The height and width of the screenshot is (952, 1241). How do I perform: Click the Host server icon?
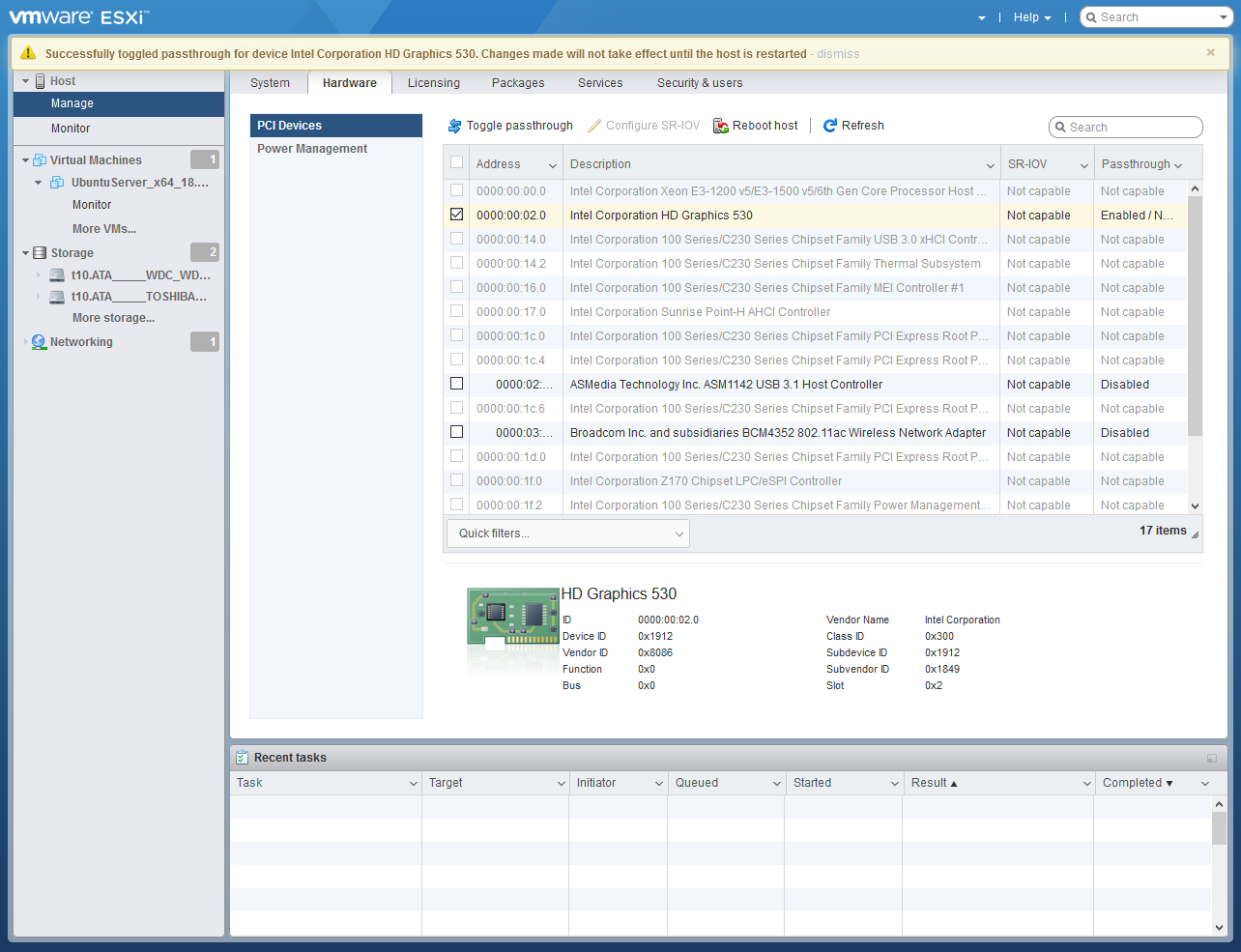tap(41, 81)
